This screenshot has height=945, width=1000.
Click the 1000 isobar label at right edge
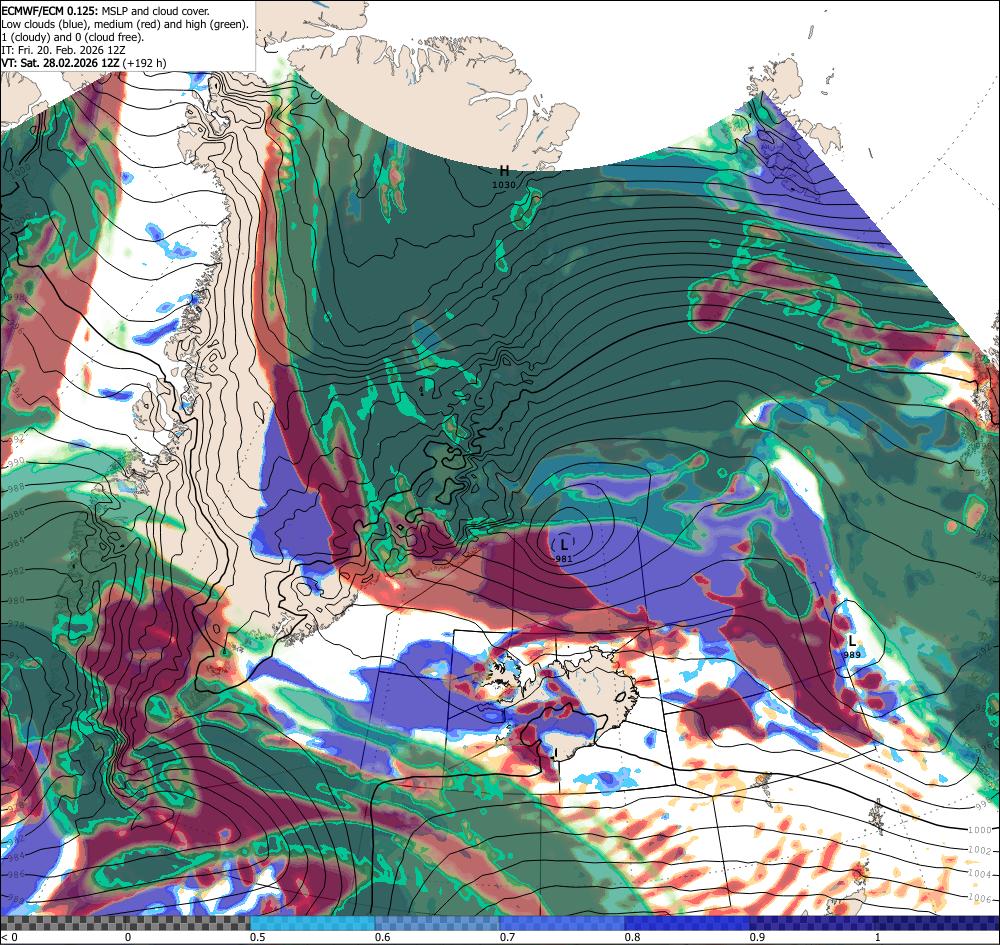(980, 830)
